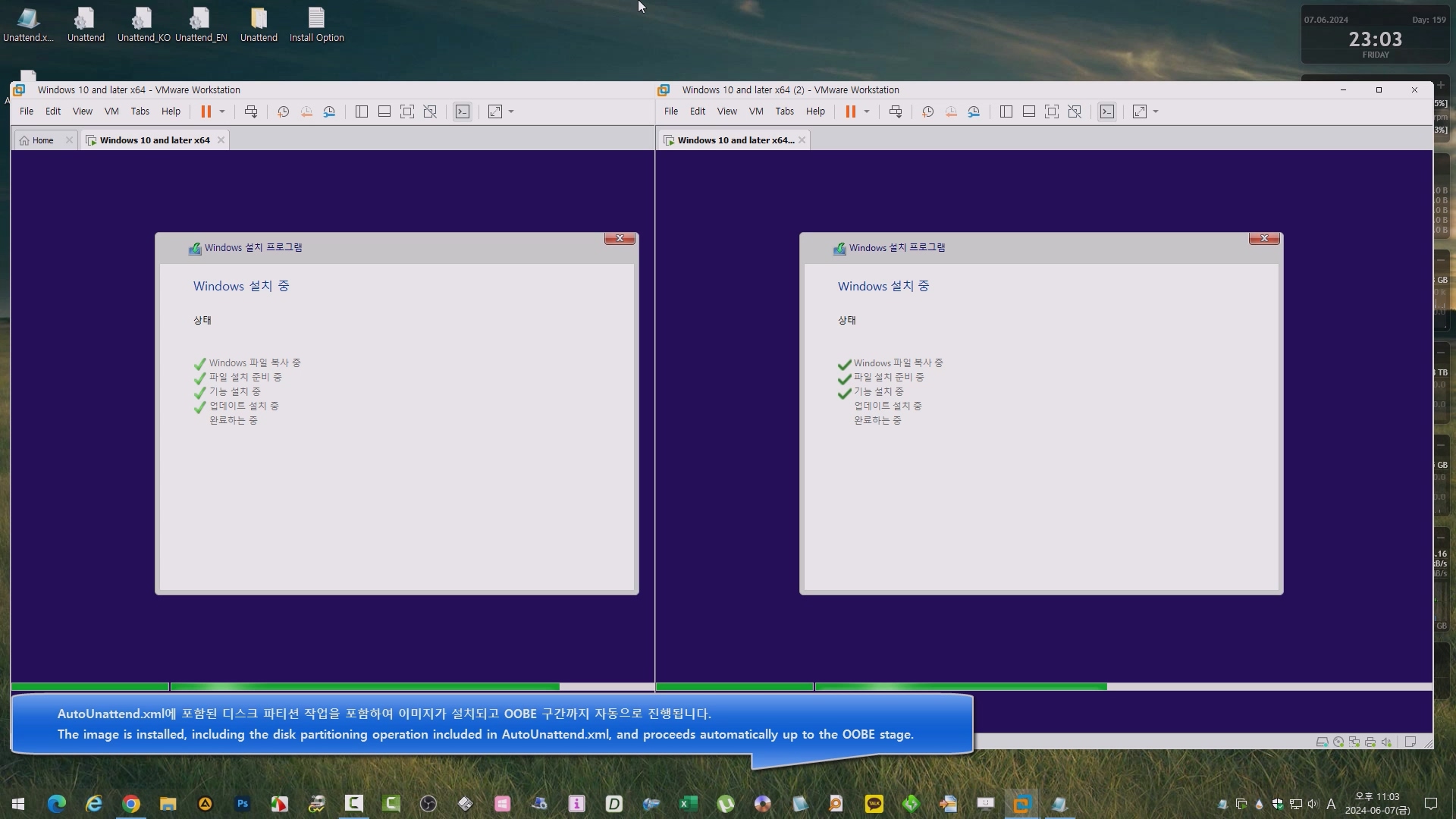Open Edit menu in left VMware window
Viewport: 1456px width, 819px height.
pos(53,111)
